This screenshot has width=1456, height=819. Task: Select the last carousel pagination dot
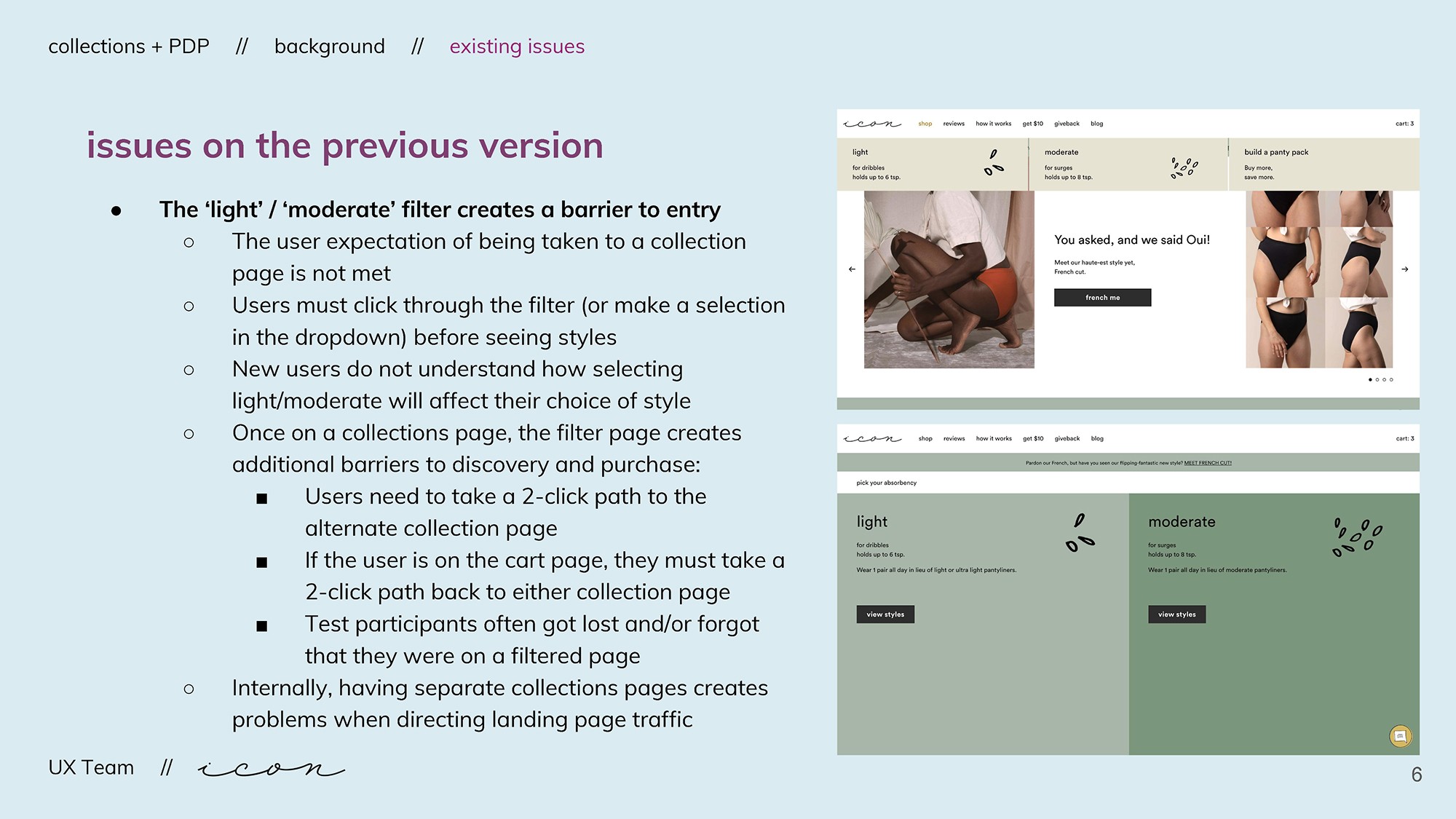pos(1391,379)
